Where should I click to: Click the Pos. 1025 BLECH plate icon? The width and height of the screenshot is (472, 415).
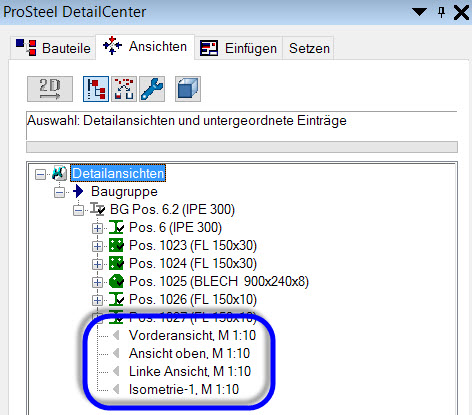116,282
